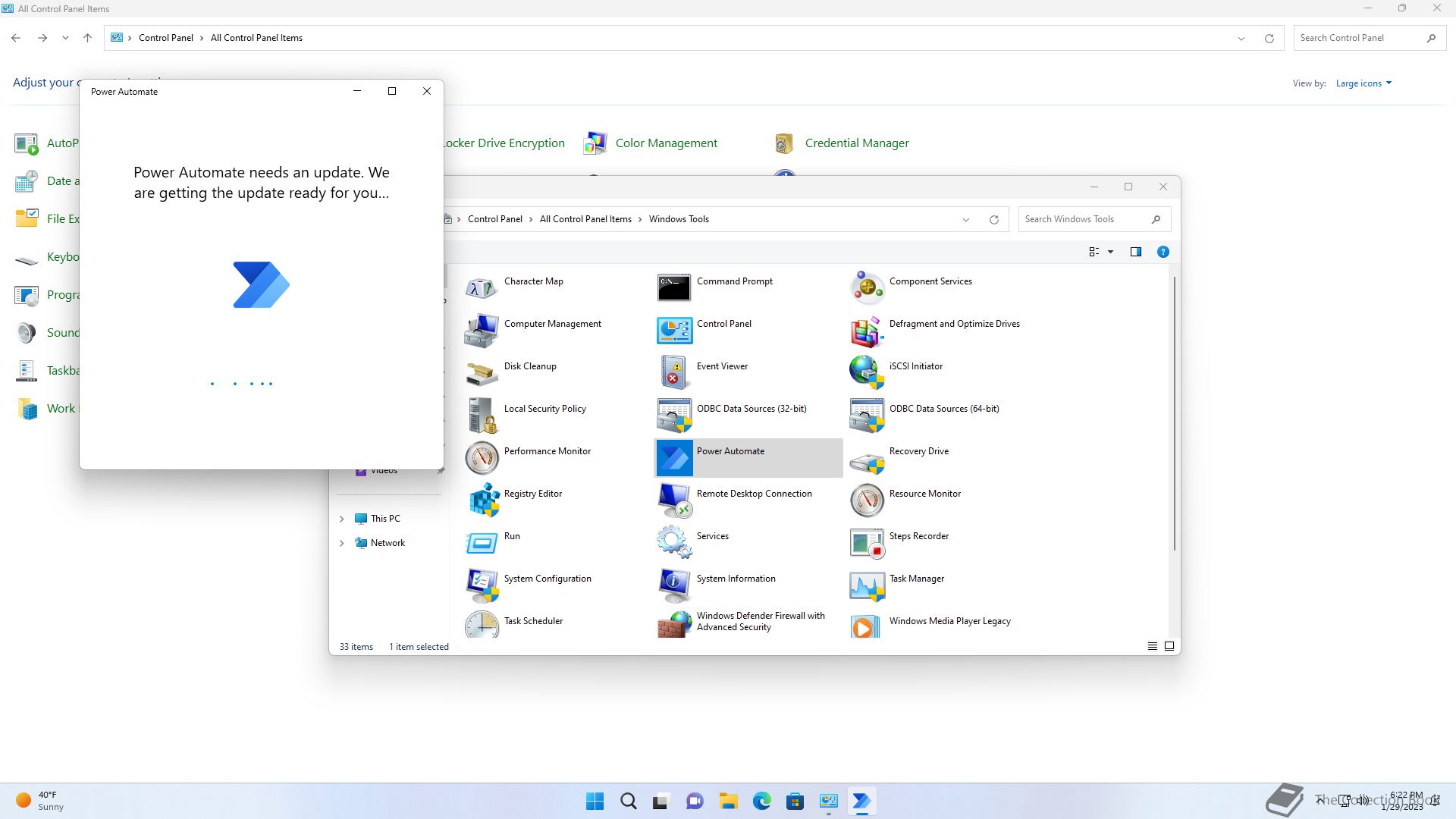This screenshot has height=819, width=1456.
Task: Open the Services gear icon
Action: pyautogui.click(x=674, y=543)
